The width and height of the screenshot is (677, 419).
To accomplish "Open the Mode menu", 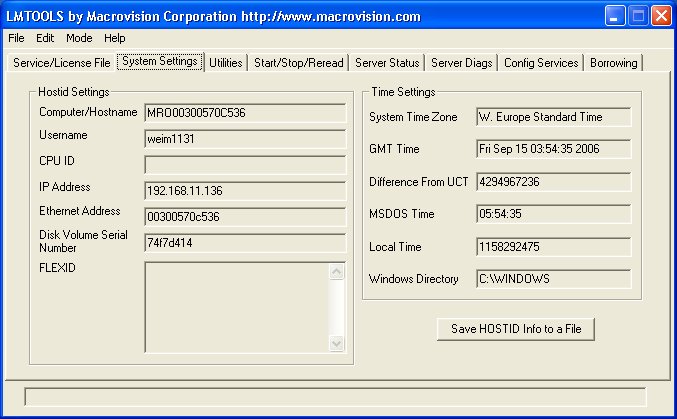I will 79,38.
